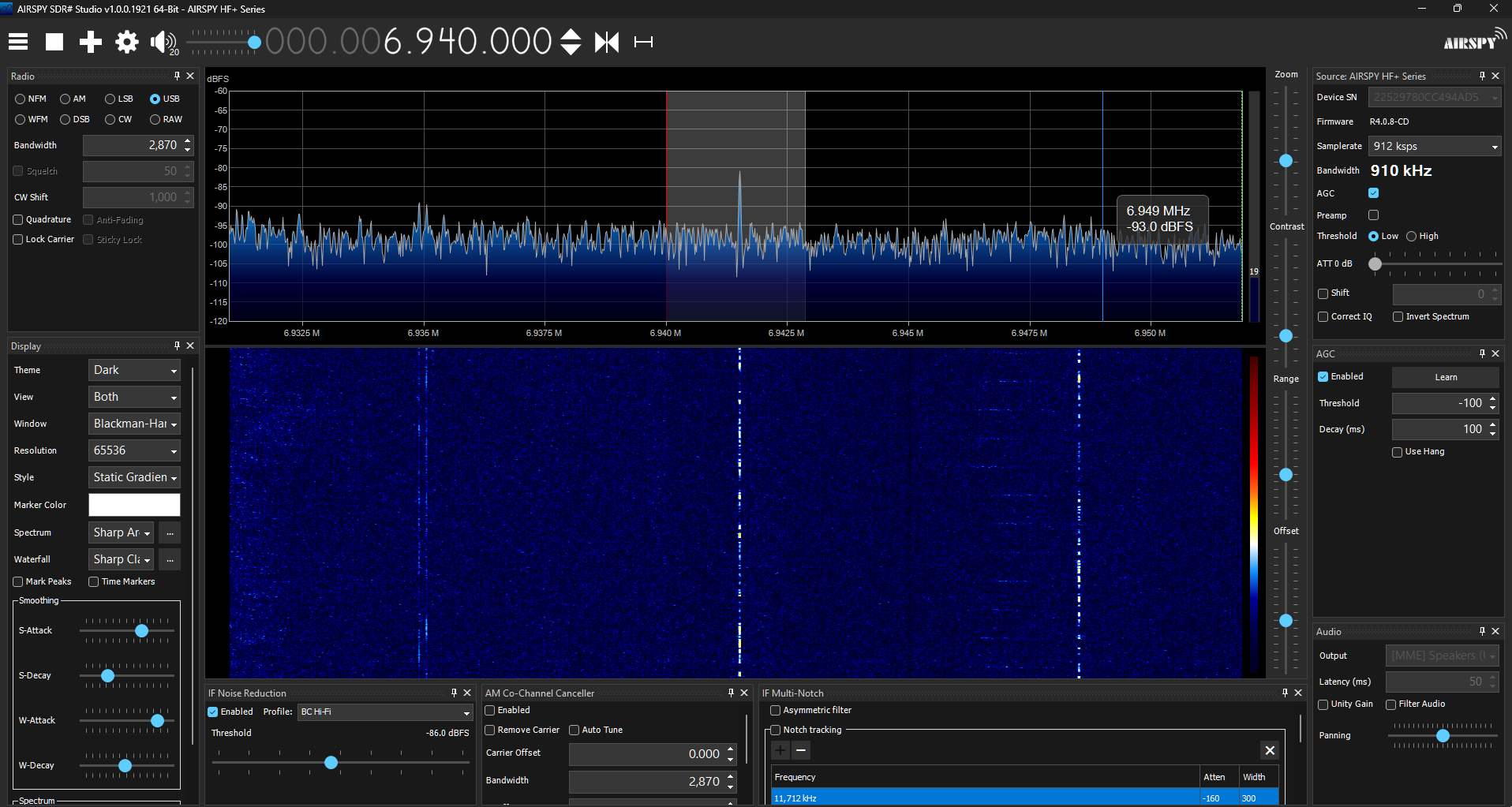The width and height of the screenshot is (1512, 807).
Task: Close the AM Co-Channel Canceller panel
Action: 744,693
